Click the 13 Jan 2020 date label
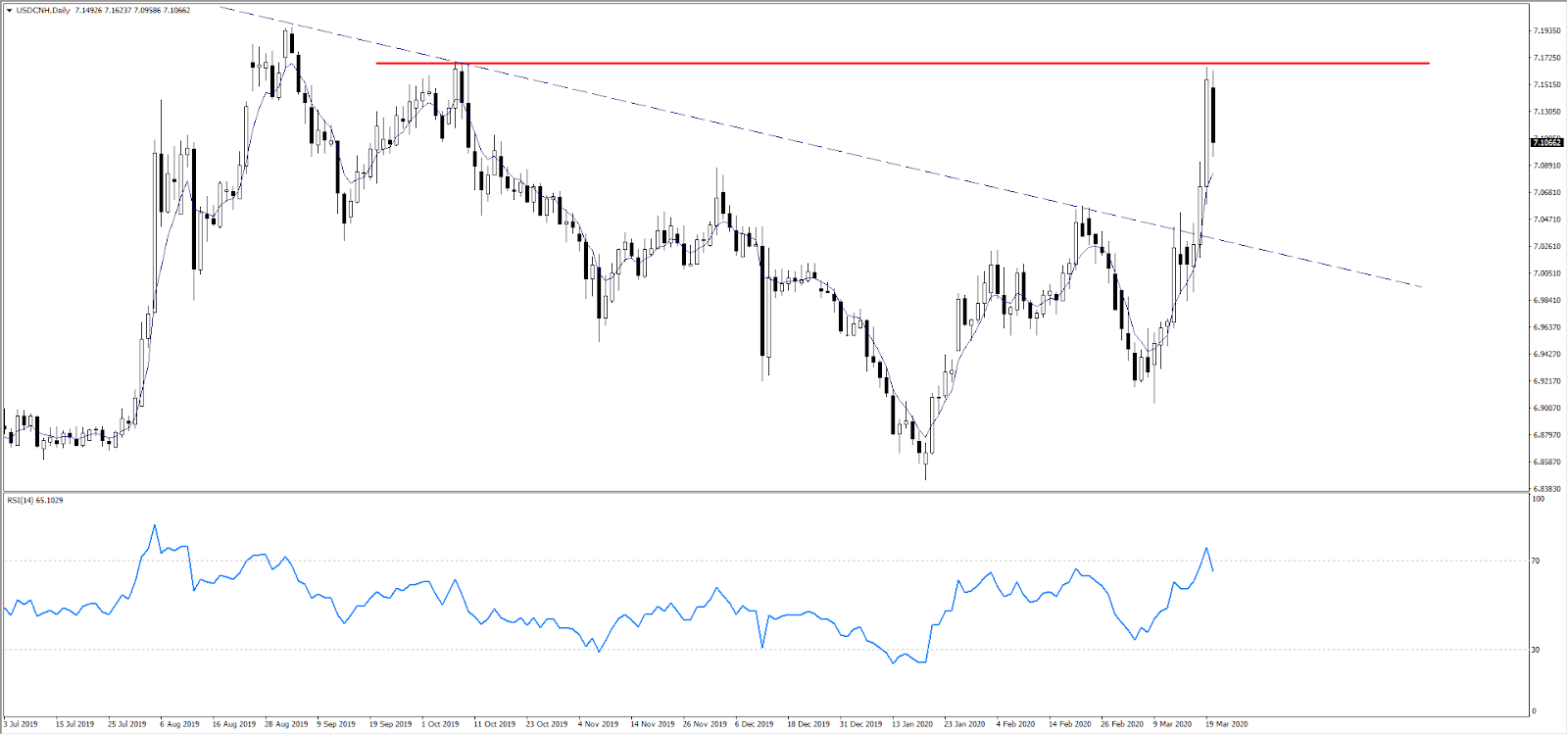1568x735 pixels. click(912, 724)
